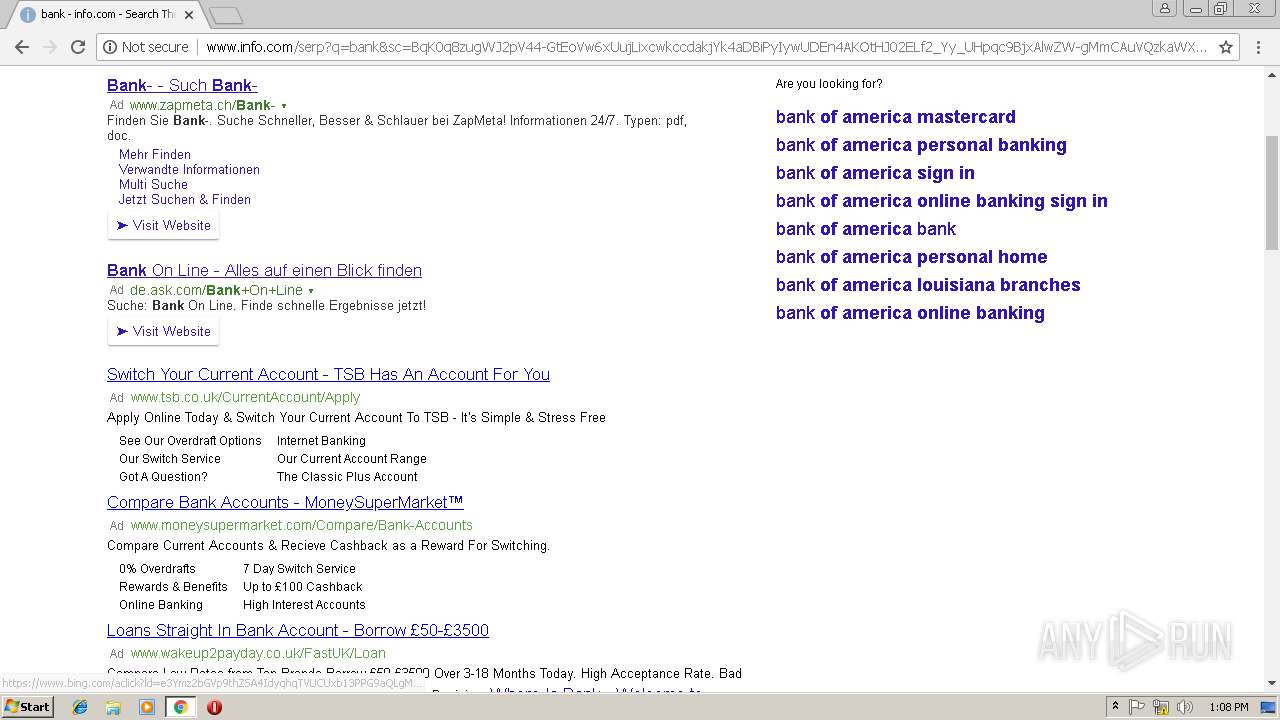The height and width of the screenshot is (720, 1280).
Task: Open a new browser tab
Action: (226, 15)
